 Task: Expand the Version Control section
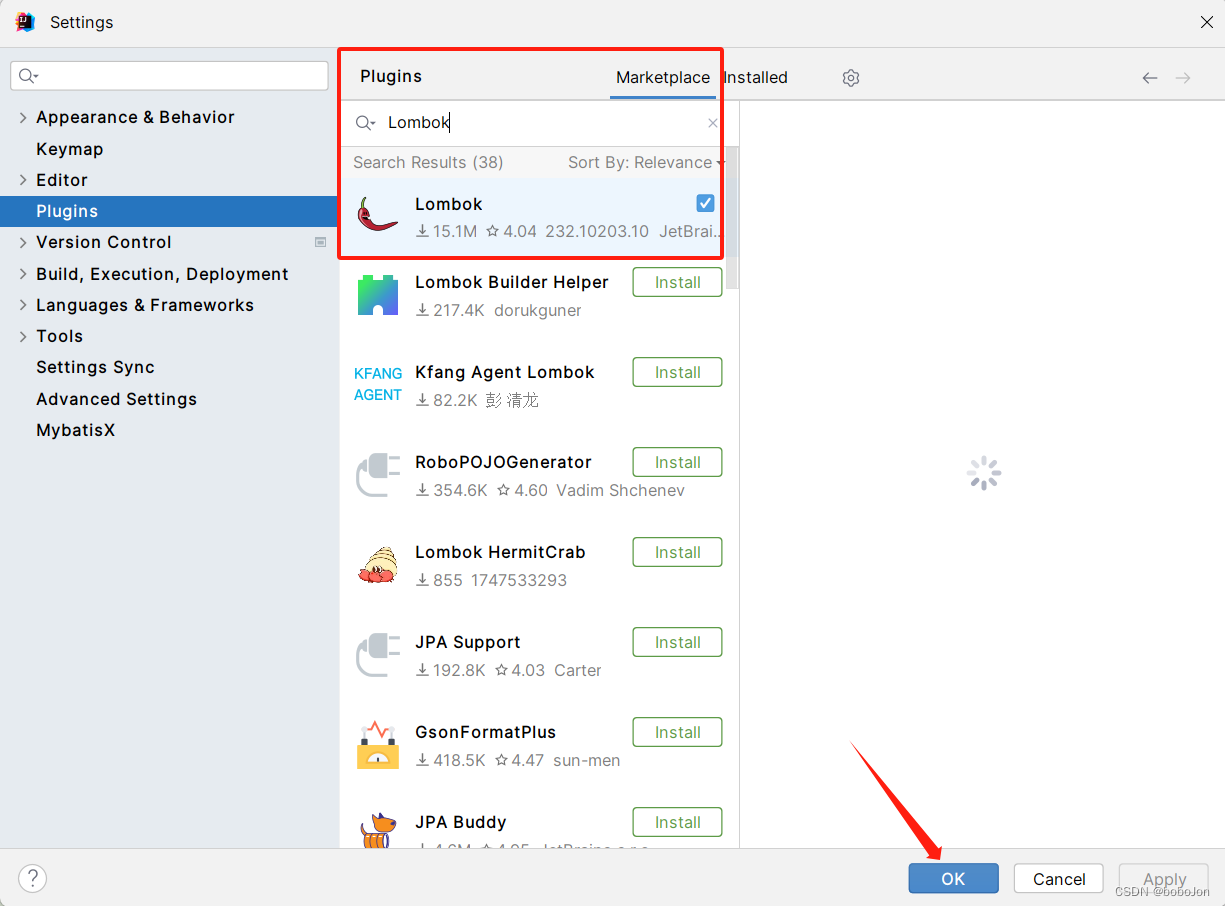[x=23, y=242]
